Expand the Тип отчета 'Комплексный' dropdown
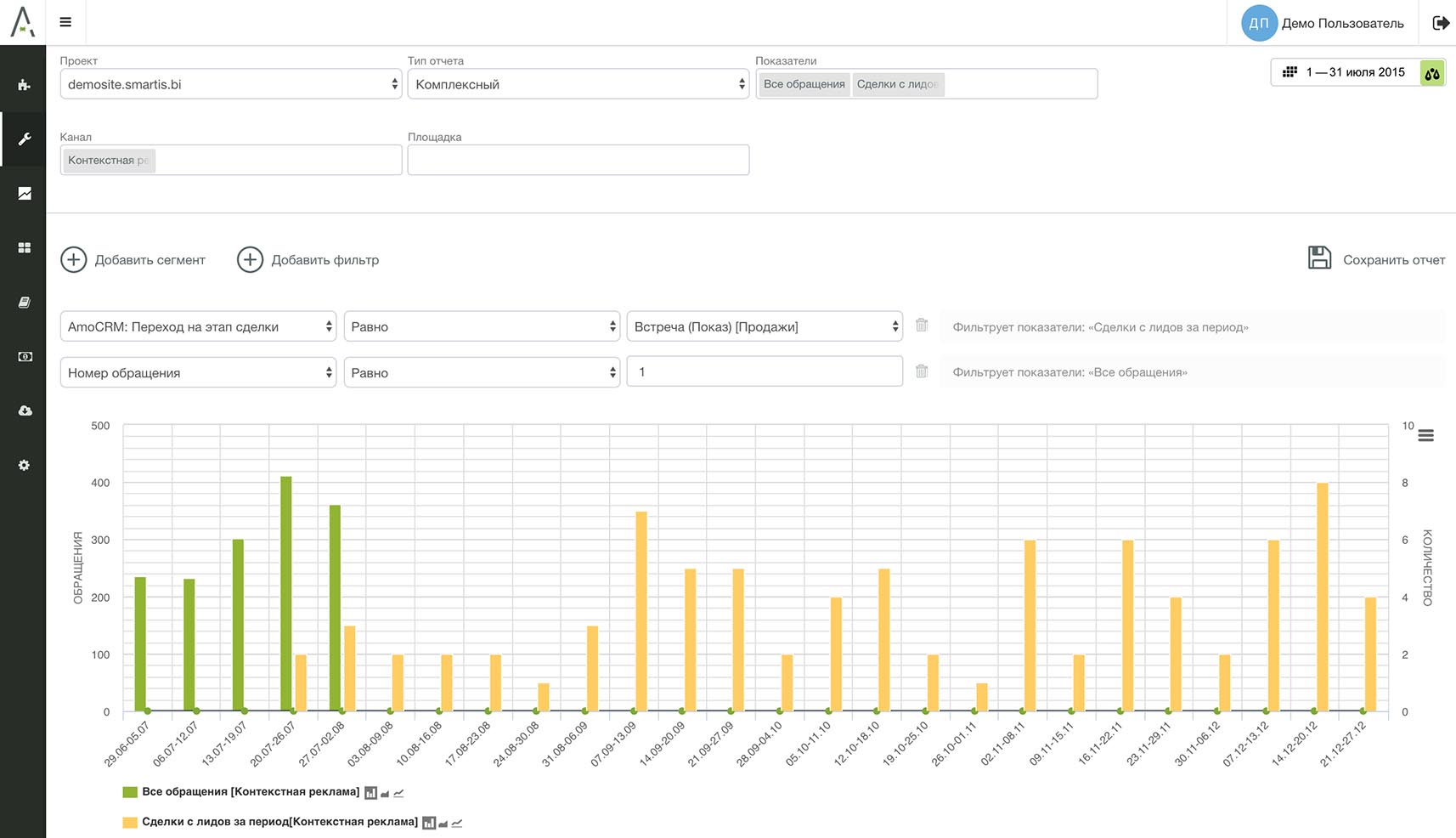Screen dimensions: 1456x838 578,84
